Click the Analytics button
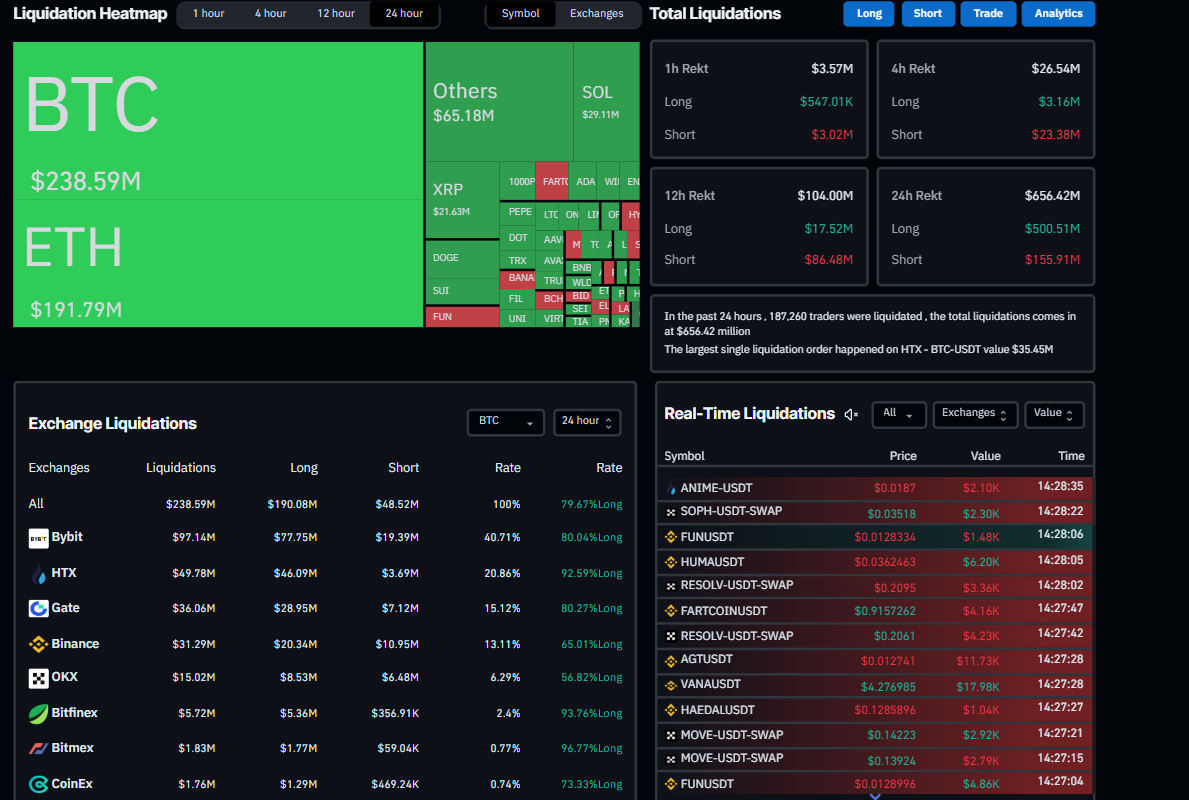Viewport: 1189px width, 800px height. [1058, 14]
